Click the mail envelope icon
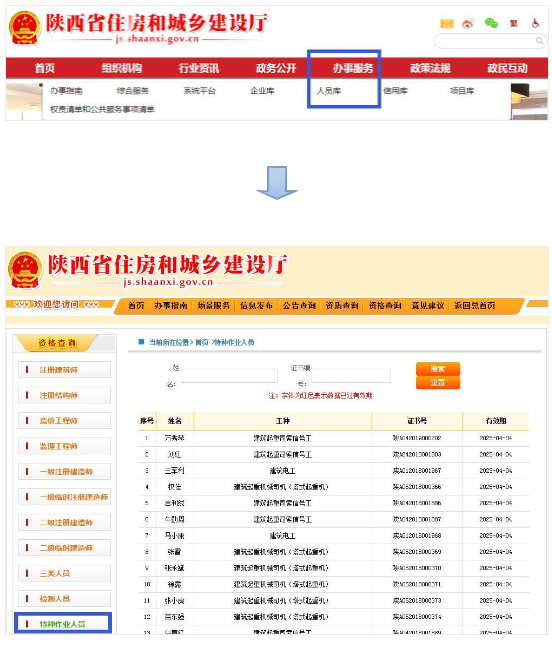Viewport: 552px width, 650px height. pyautogui.click(x=446, y=24)
